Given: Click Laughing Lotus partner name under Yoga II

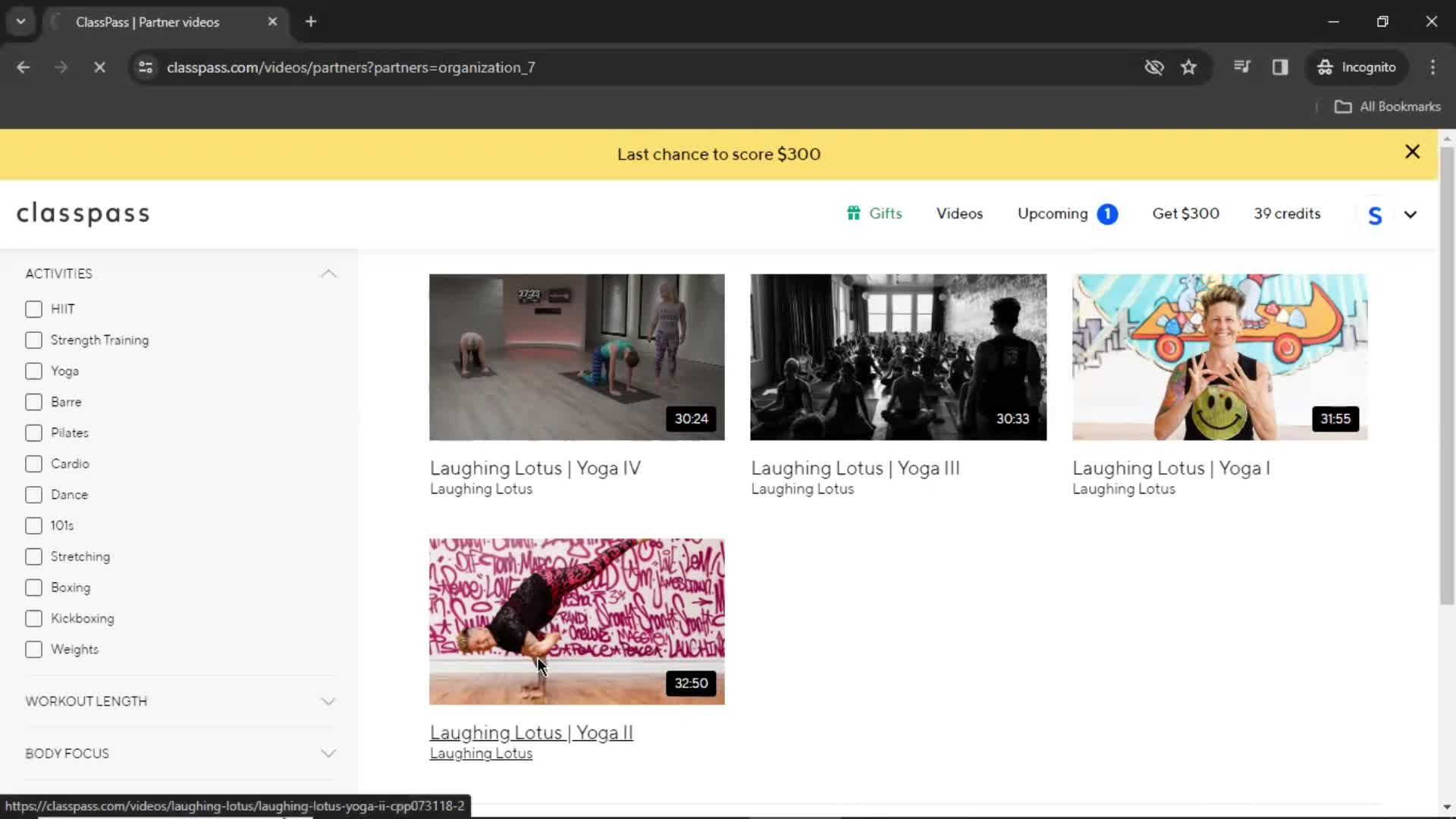Looking at the screenshot, I should point(481,754).
